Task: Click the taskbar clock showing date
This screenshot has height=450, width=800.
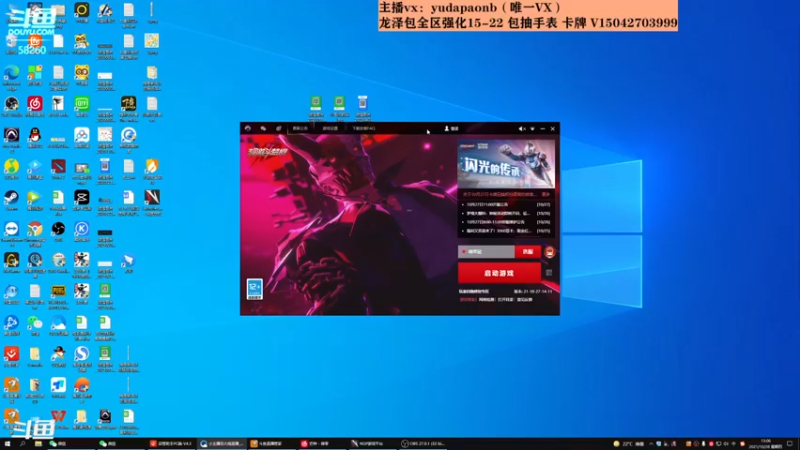Action: [x=766, y=443]
